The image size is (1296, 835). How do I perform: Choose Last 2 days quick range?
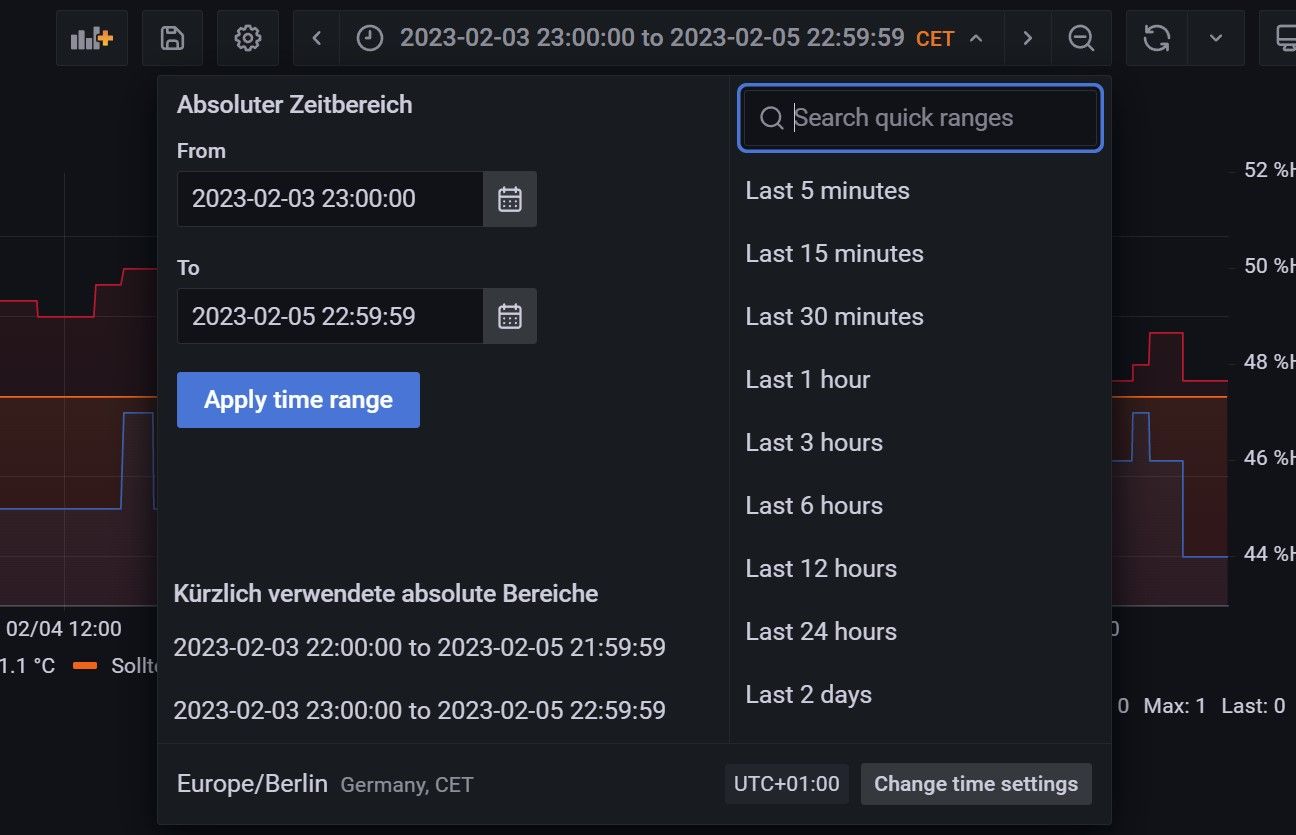pyautogui.click(x=808, y=695)
